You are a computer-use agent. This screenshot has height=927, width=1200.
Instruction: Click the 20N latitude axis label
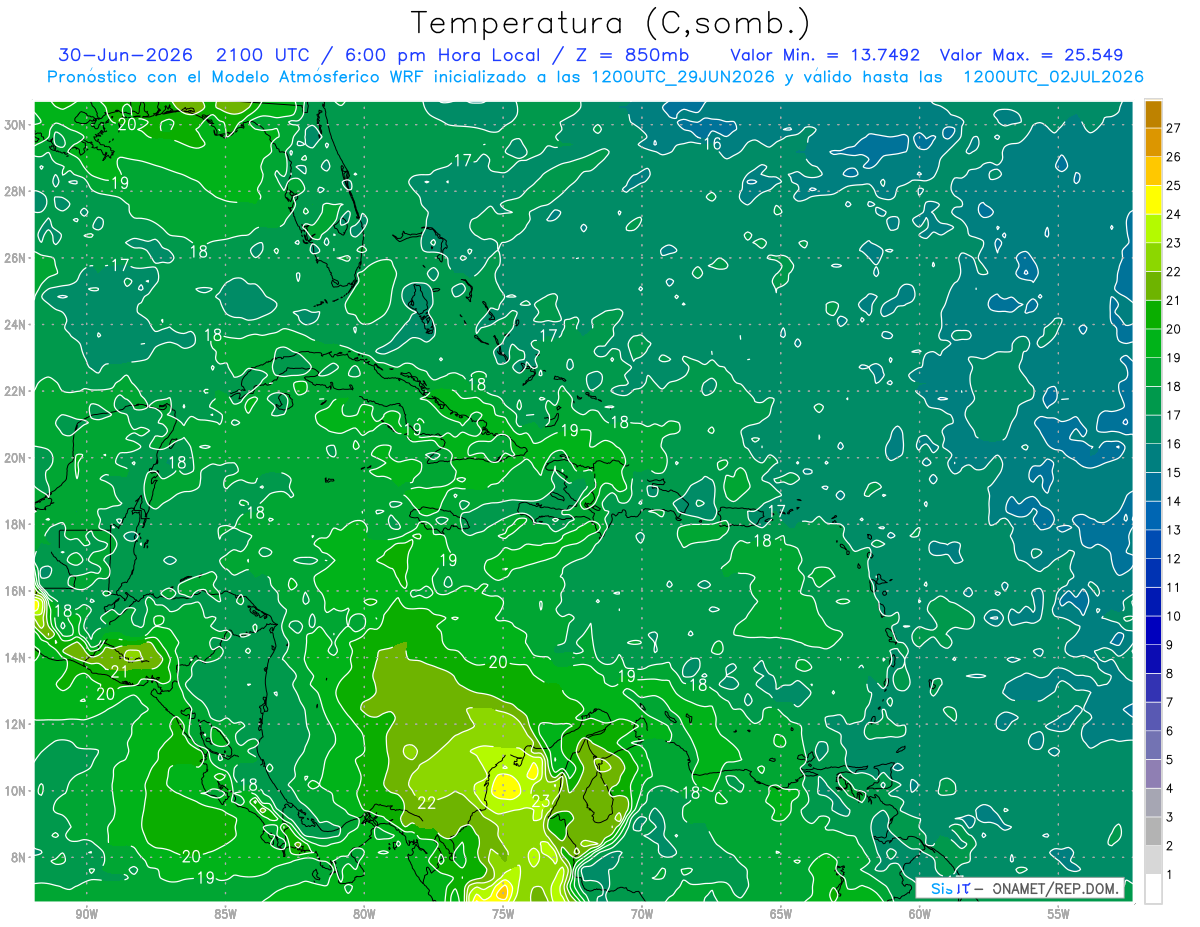(x=17, y=458)
